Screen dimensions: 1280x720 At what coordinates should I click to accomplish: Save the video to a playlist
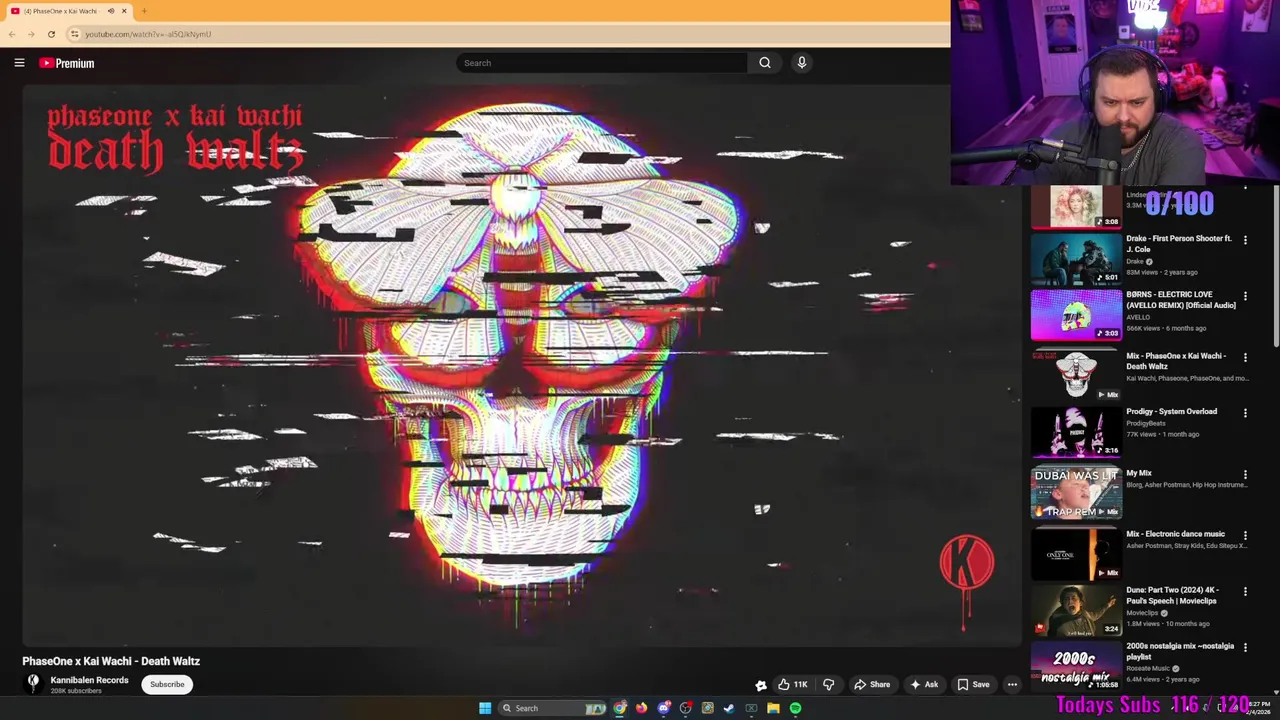coord(973,685)
